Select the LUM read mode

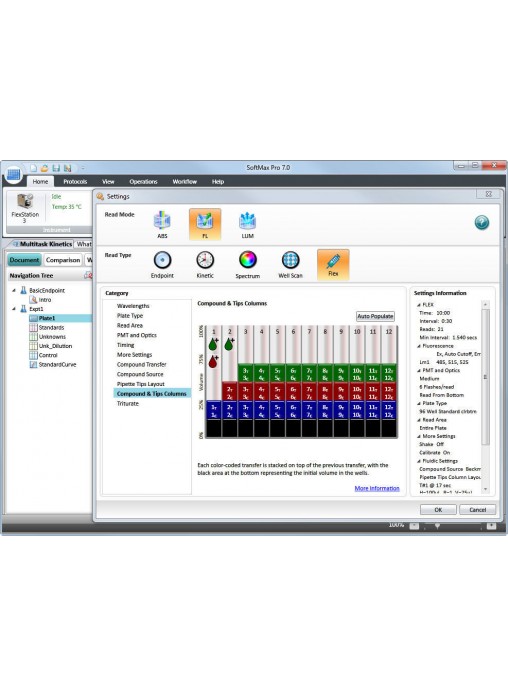pos(247,225)
